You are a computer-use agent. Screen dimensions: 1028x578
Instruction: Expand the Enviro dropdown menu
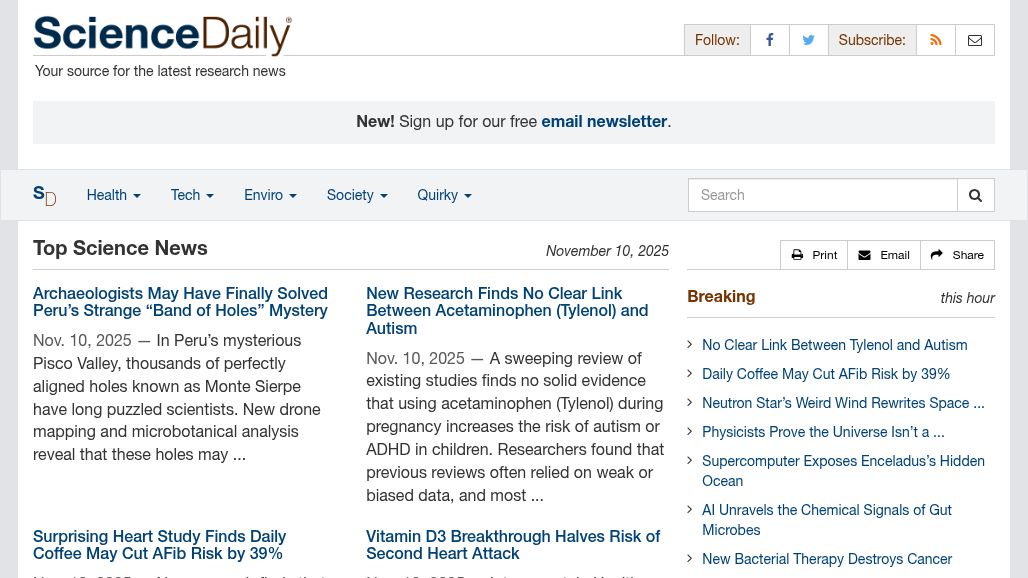click(x=270, y=195)
